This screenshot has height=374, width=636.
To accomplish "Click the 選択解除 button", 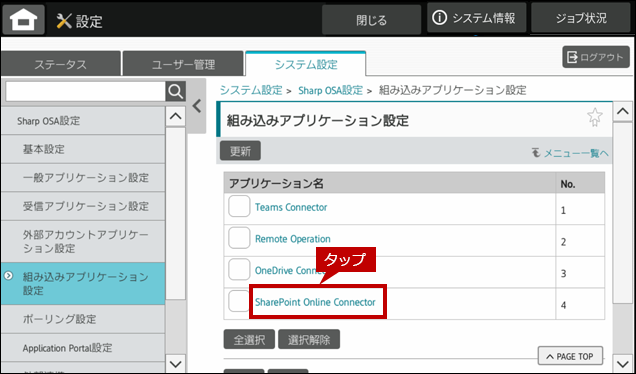I will pos(309,340).
